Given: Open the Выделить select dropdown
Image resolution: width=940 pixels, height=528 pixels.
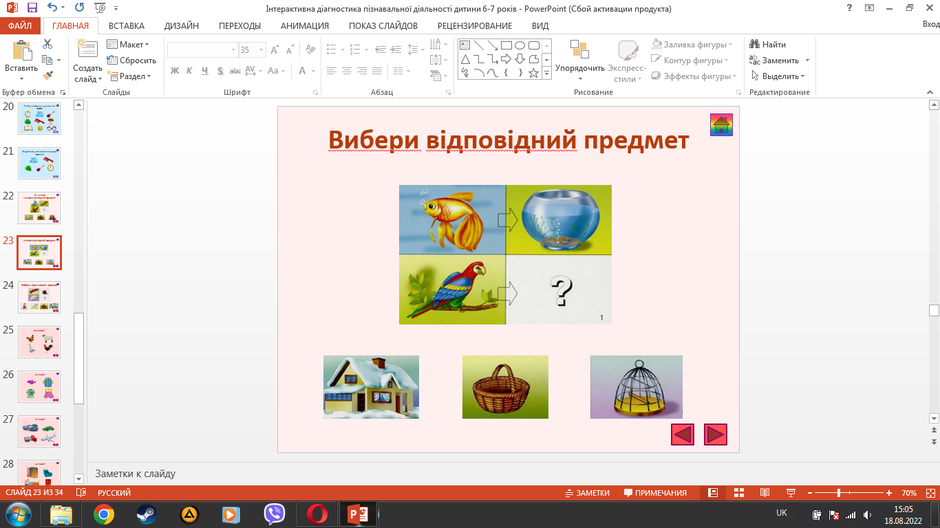Looking at the screenshot, I should (x=778, y=76).
